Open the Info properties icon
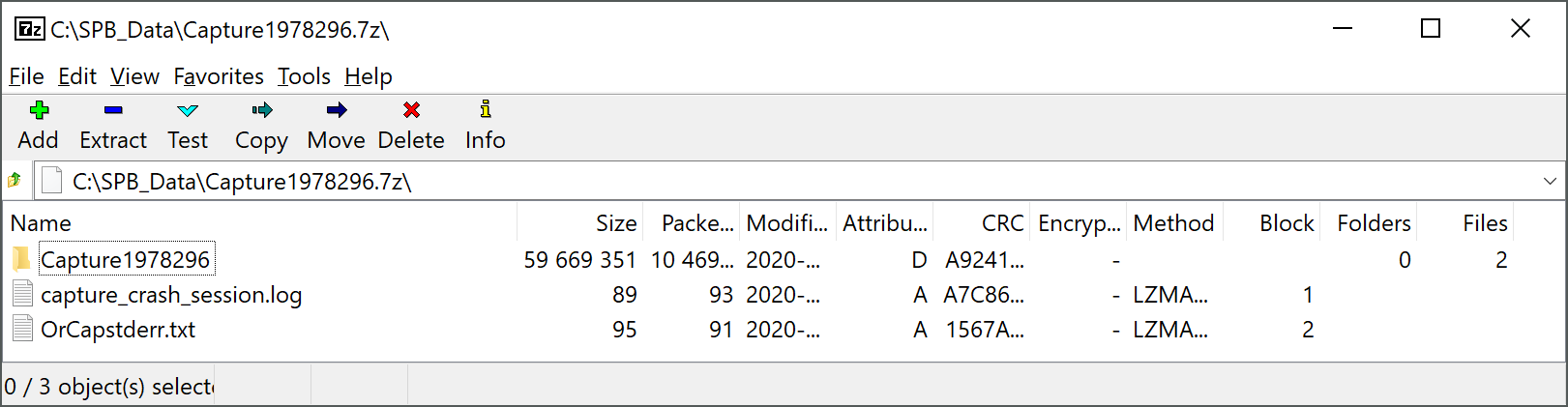 [x=486, y=109]
